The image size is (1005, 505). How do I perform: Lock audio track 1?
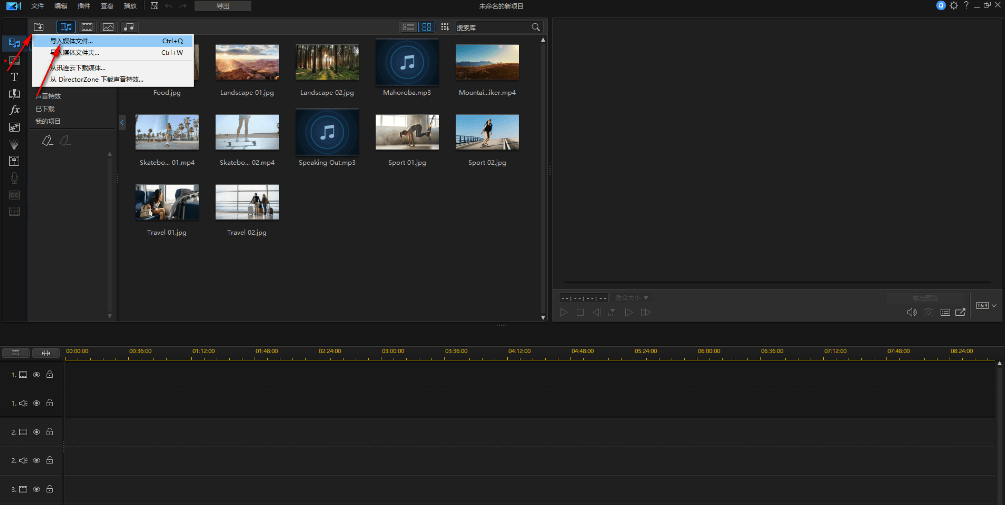pos(49,403)
